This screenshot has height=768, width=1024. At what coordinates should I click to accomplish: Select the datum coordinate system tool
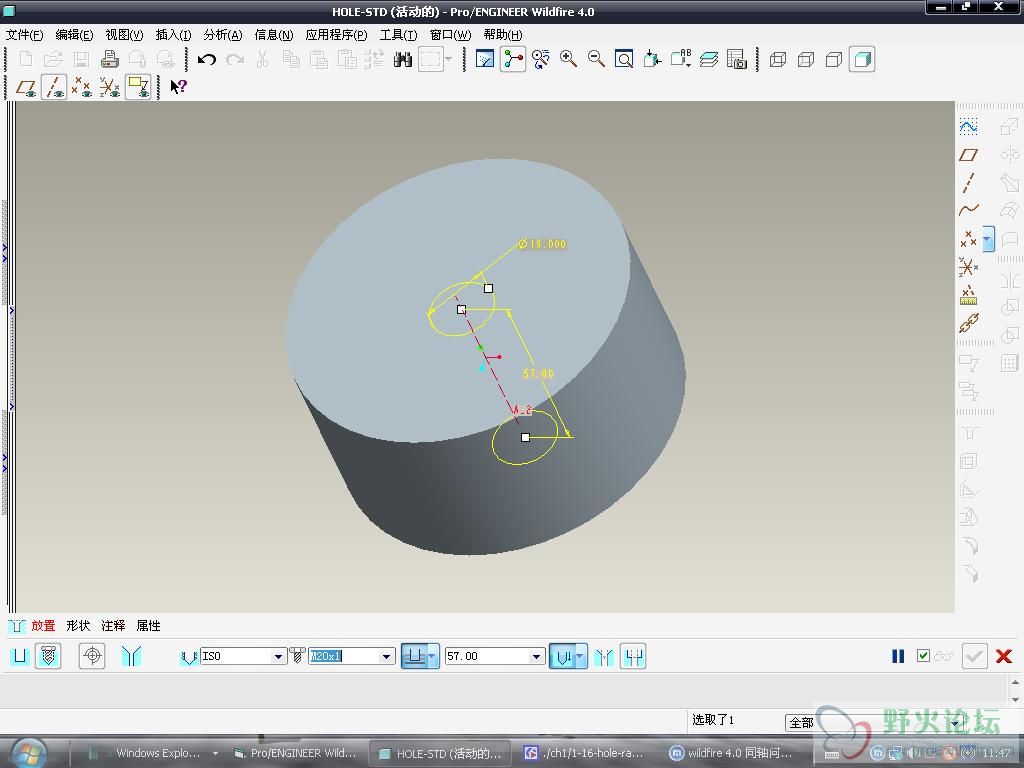pyautogui.click(x=968, y=267)
